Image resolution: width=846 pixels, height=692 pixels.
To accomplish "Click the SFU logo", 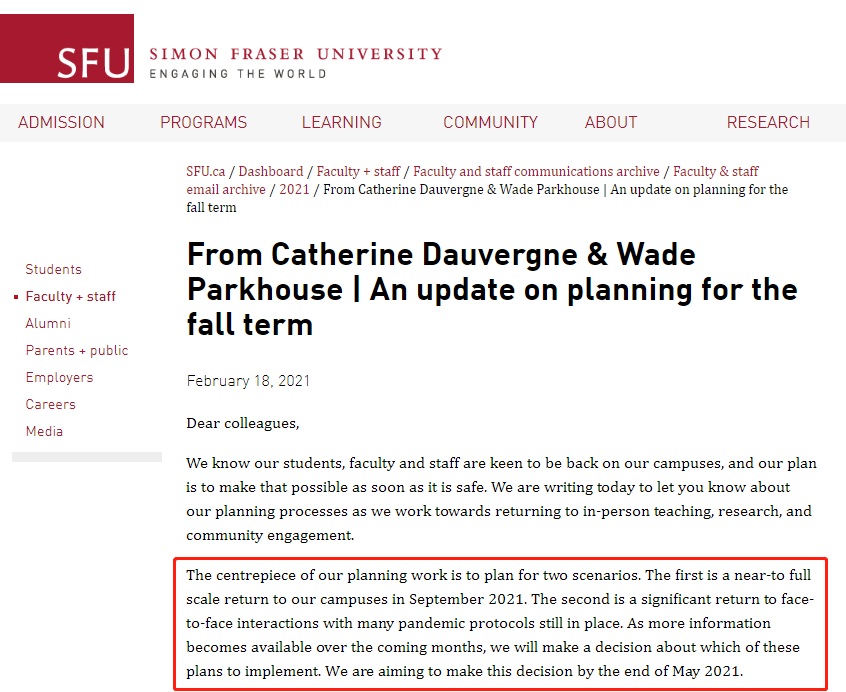I will coord(67,49).
